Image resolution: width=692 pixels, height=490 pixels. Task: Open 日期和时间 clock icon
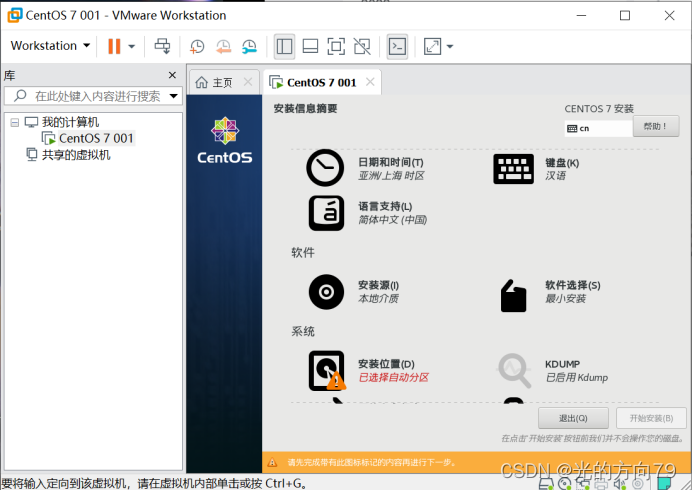pos(325,168)
